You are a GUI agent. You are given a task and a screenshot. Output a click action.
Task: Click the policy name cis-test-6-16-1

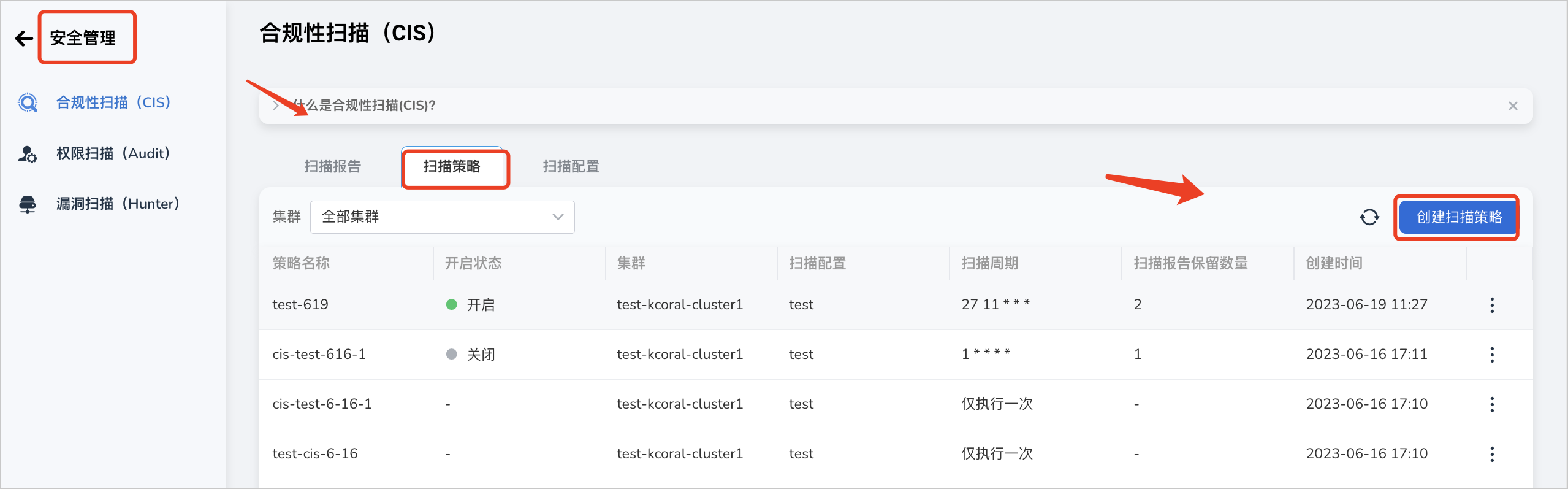(322, 404)
